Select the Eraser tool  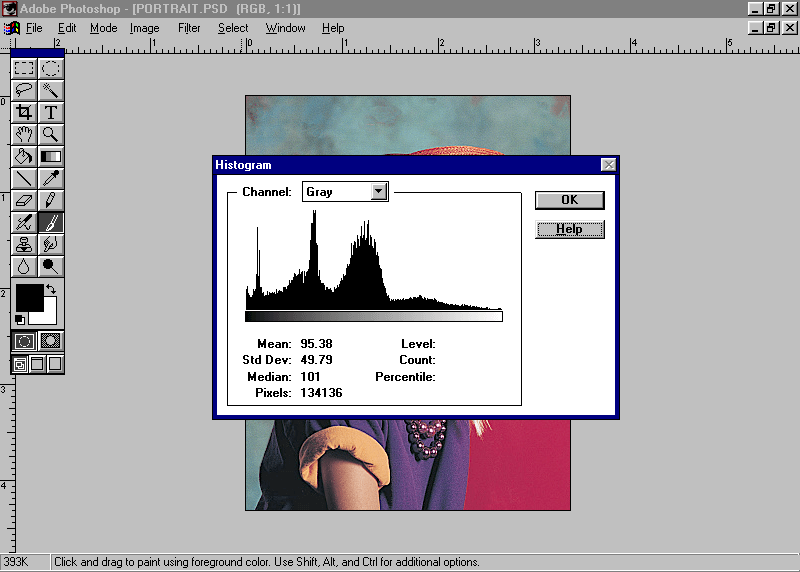(x=24, y=200)
